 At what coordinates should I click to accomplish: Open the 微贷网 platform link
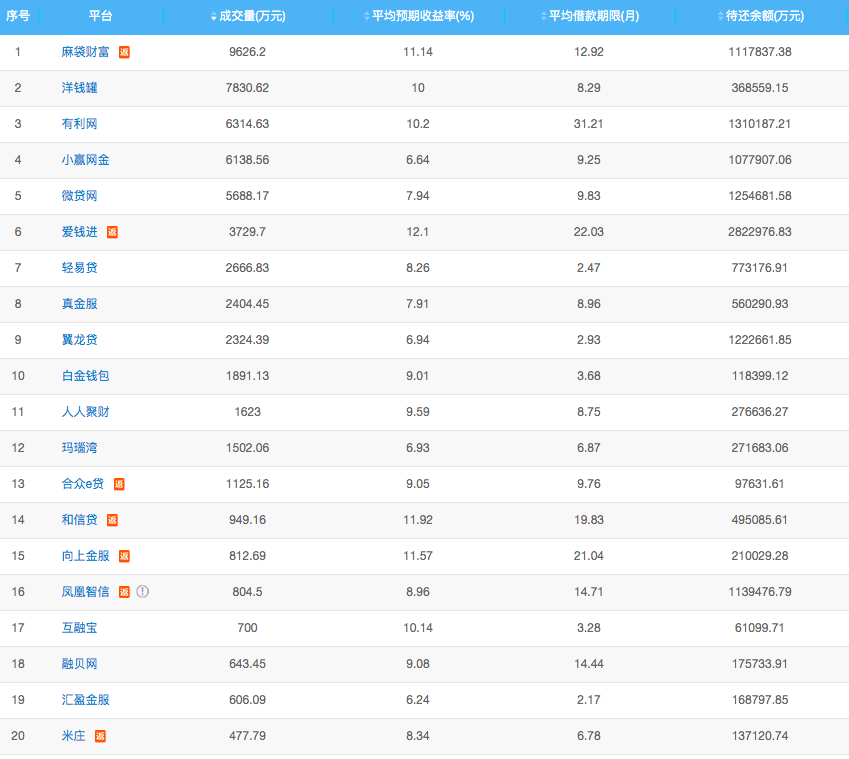(80, 196)
